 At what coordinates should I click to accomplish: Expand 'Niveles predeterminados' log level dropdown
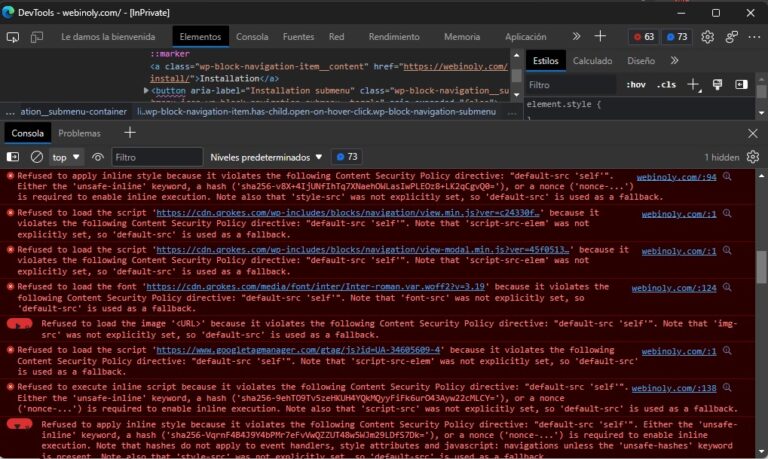tap(266, 157)
